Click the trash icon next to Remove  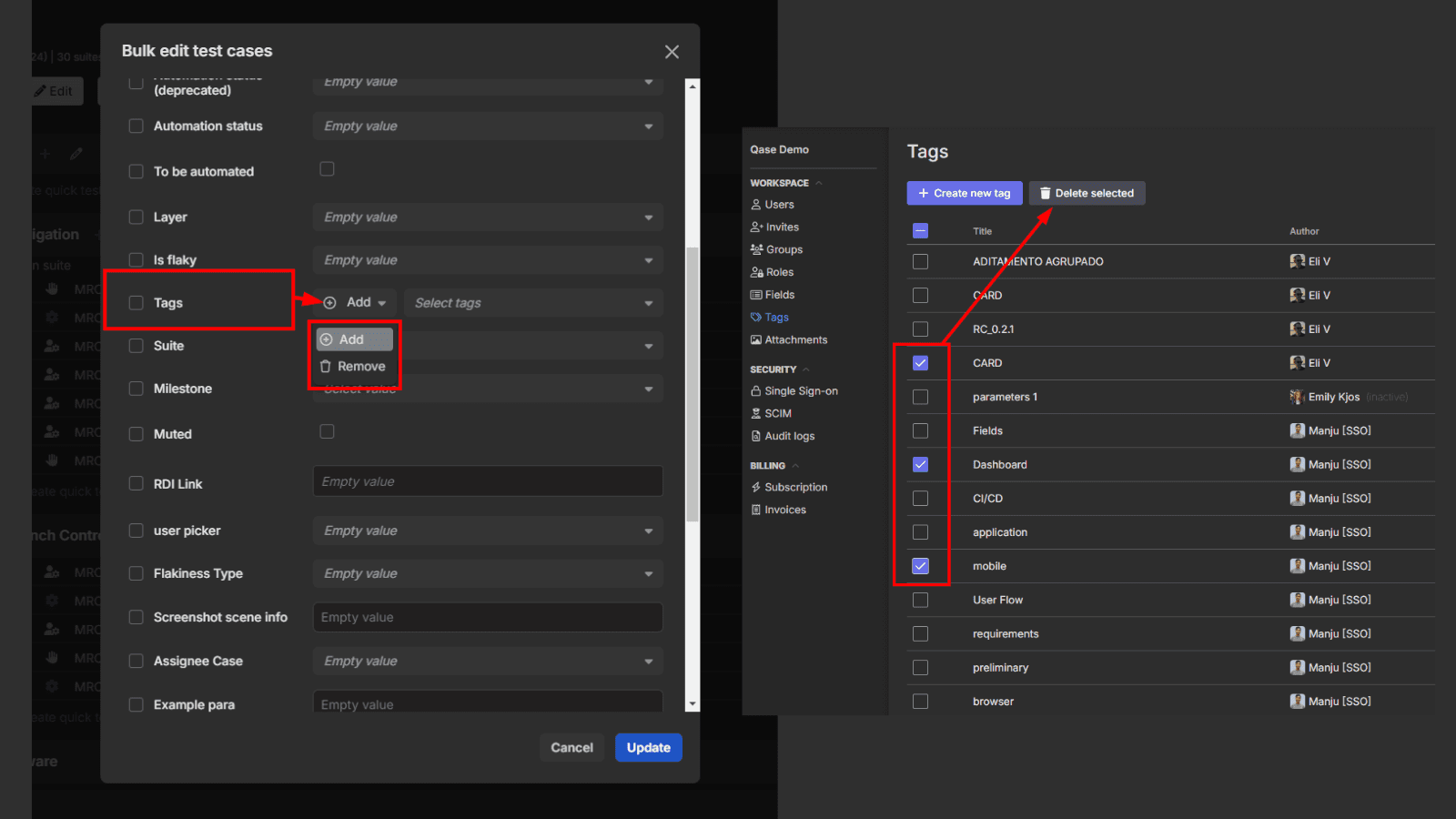[x=326, y=367]
